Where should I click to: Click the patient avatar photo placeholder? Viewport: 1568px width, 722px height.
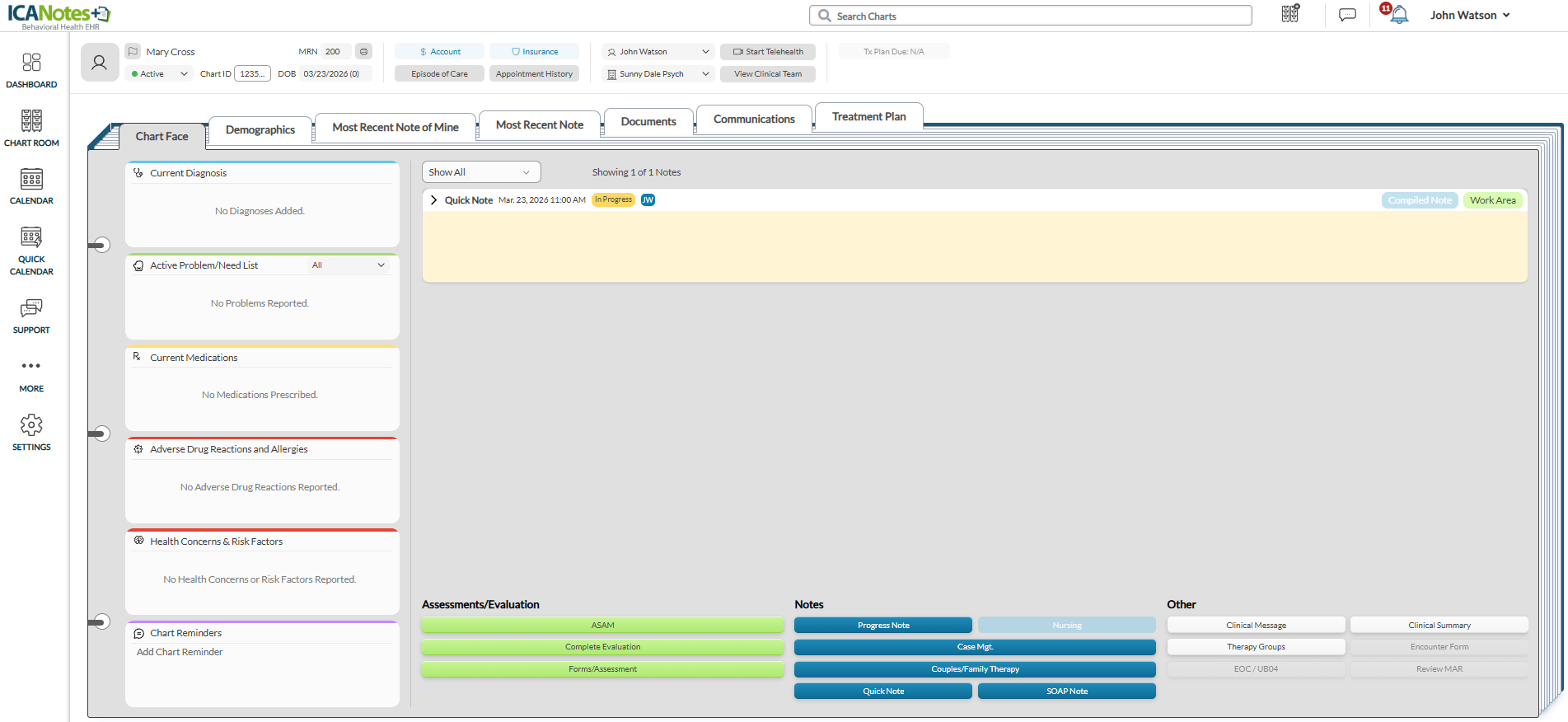100,63
